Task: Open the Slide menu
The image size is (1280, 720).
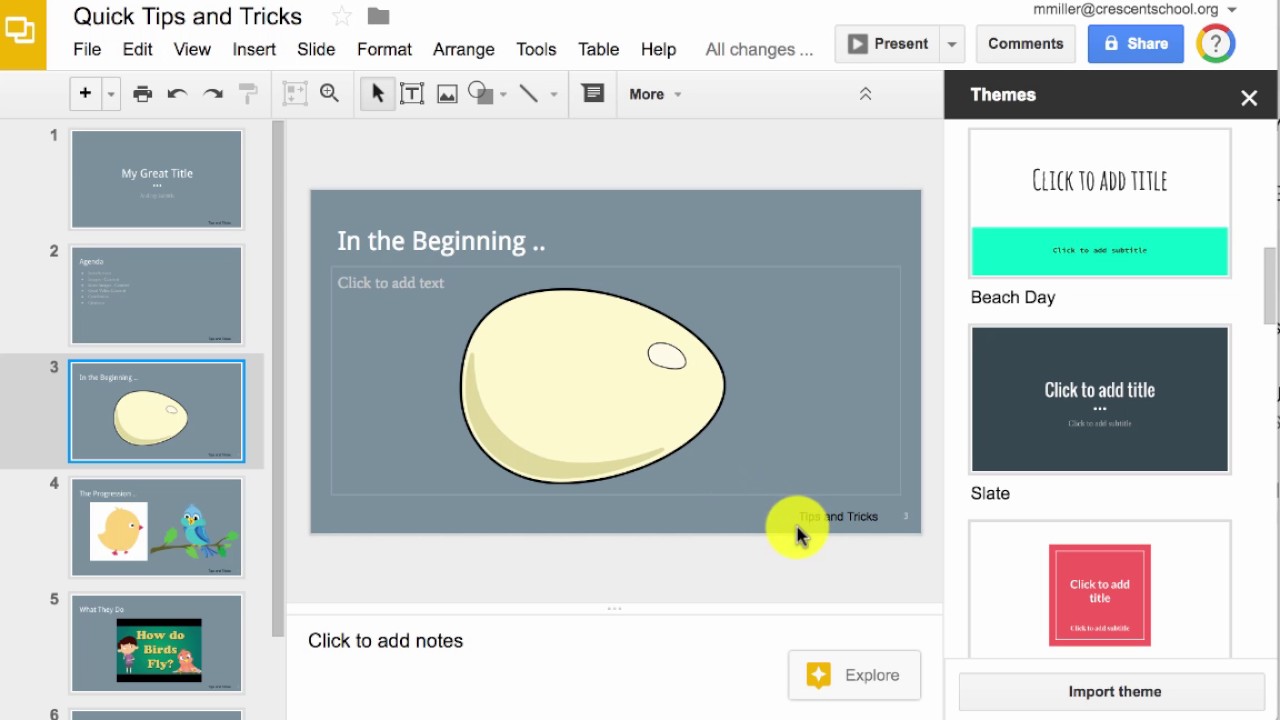Action: tap(316, 49)
